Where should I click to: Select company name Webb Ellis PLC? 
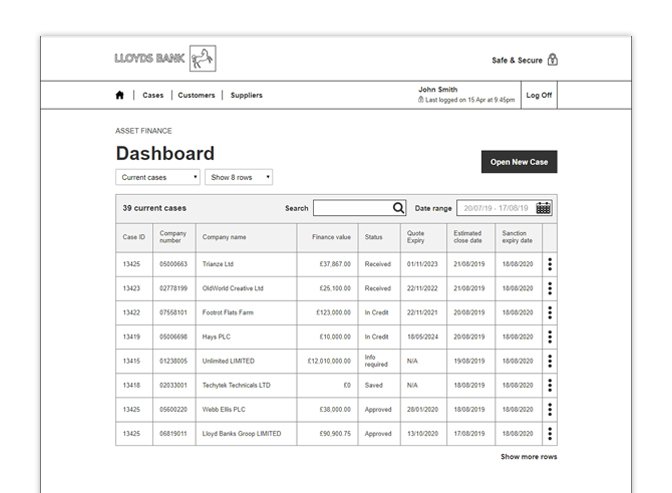pos(224,409)
